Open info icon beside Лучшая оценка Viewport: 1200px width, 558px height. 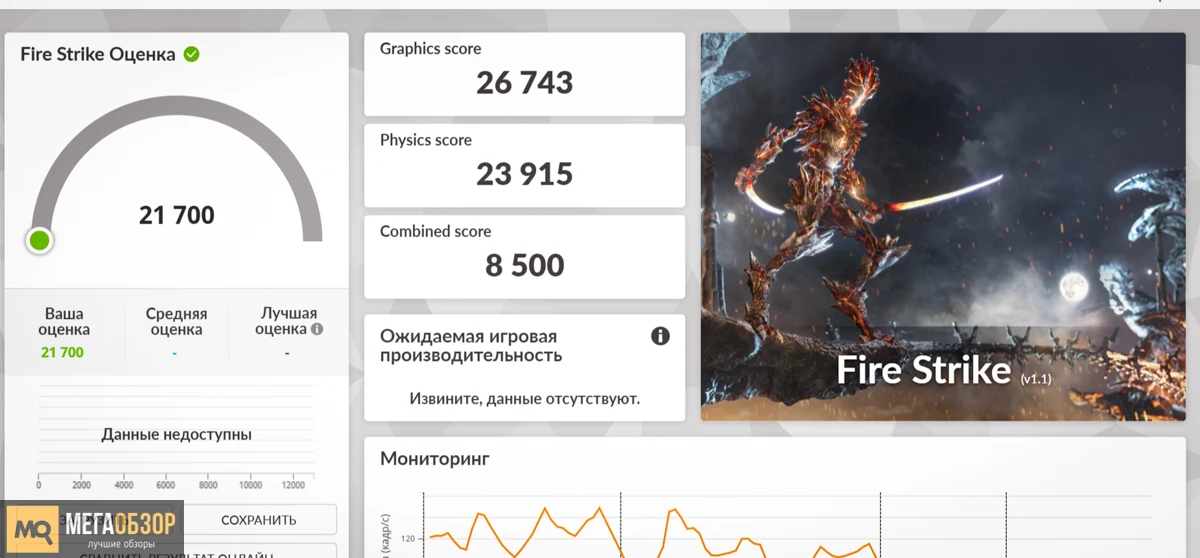tap(317, 329)
